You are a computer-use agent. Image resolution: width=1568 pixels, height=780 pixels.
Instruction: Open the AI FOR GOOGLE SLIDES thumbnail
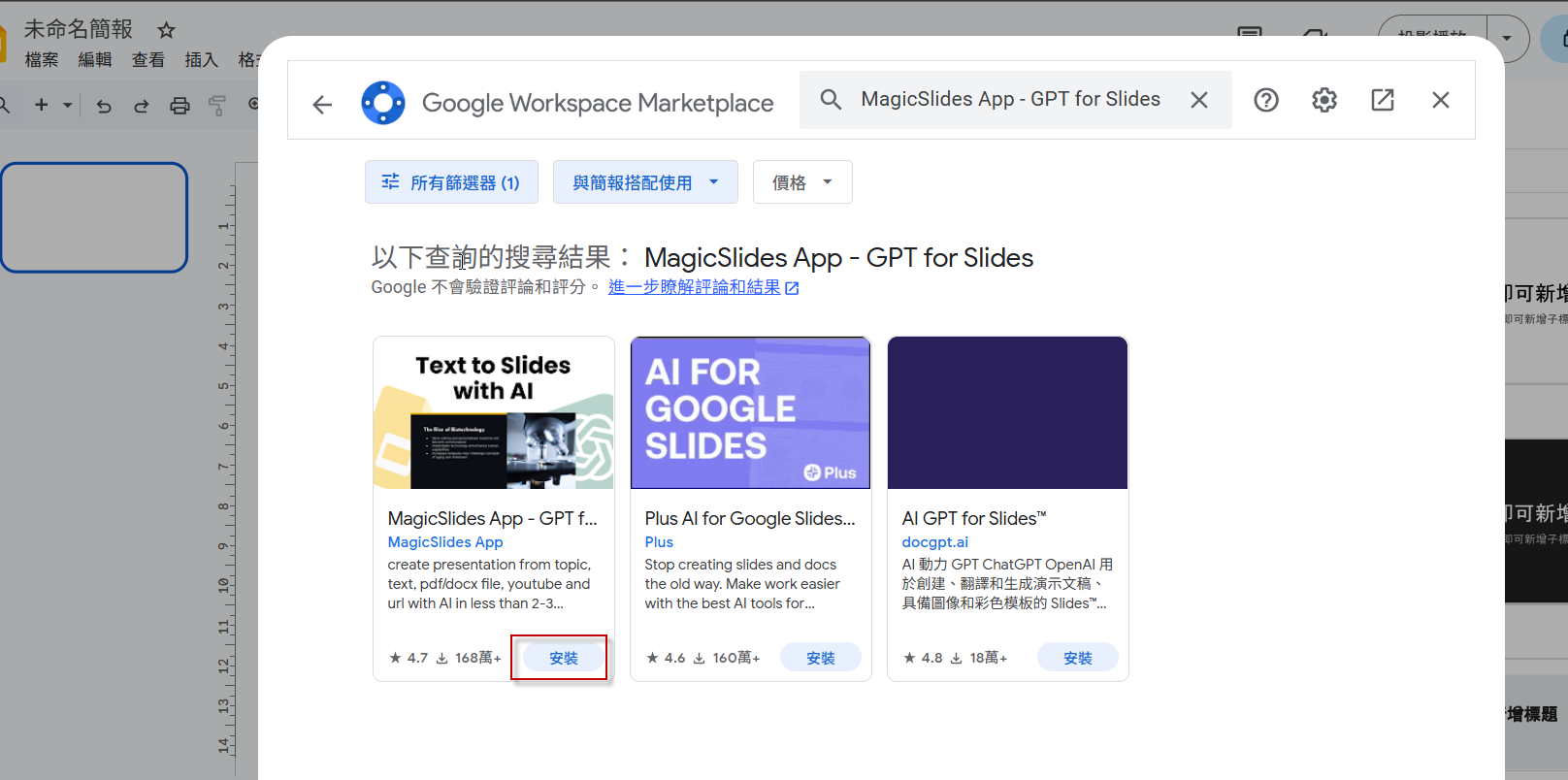(751, 413)
